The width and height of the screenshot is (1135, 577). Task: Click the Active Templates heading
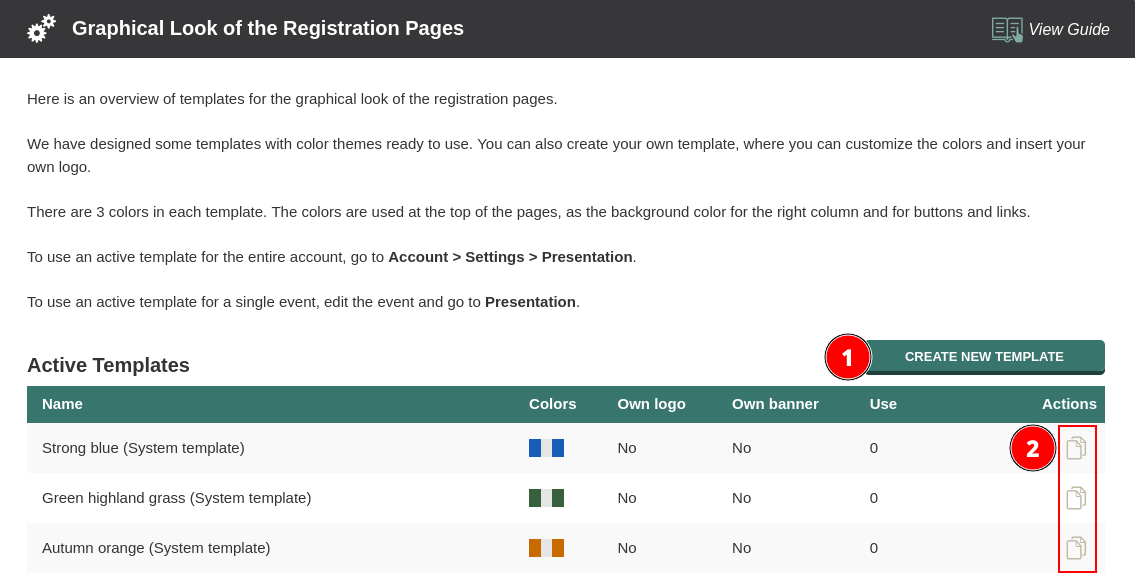point(109,366)
